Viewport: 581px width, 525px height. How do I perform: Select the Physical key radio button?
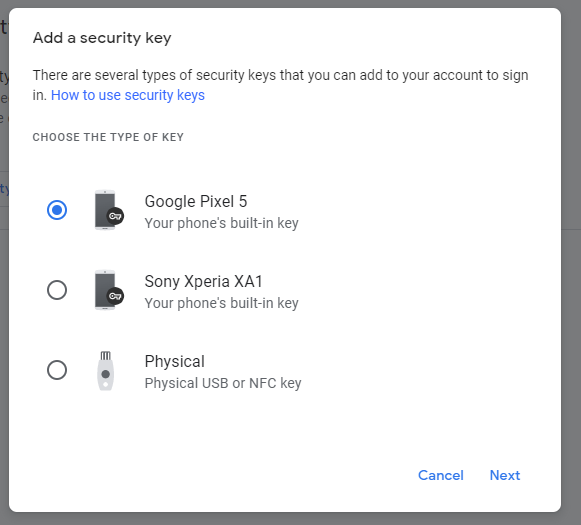(x=57, y=370)
